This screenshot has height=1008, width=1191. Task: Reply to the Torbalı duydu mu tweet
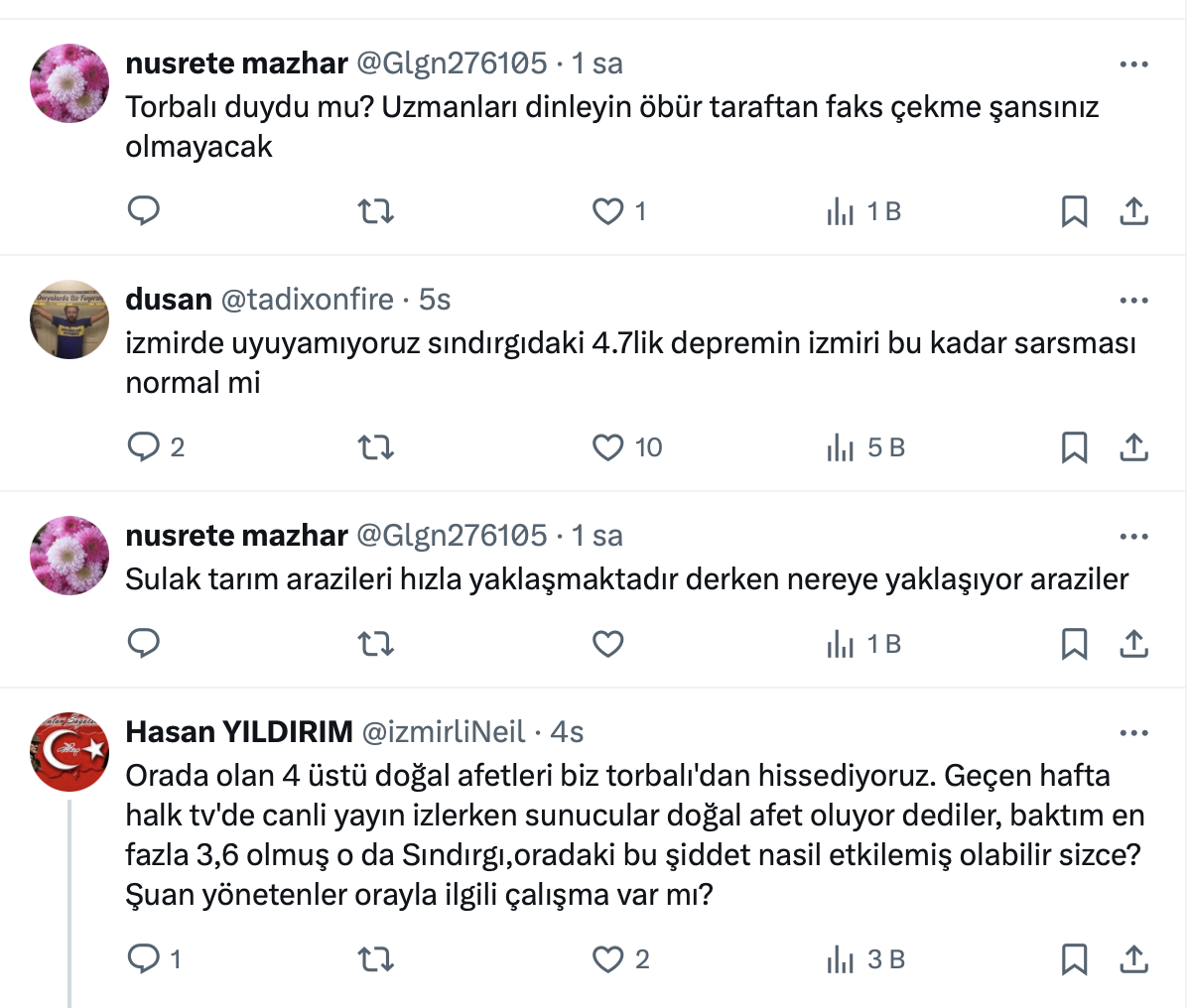(145, 210)
